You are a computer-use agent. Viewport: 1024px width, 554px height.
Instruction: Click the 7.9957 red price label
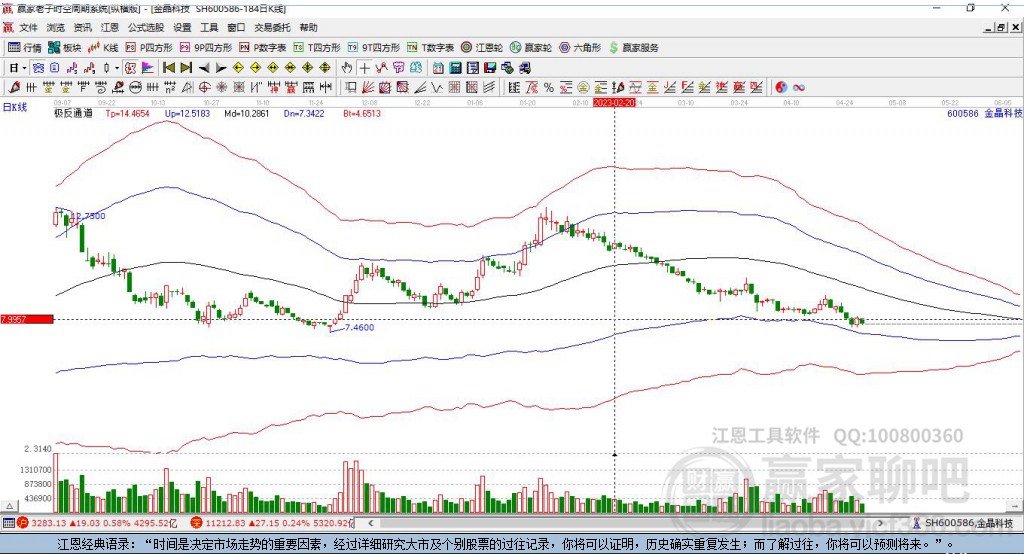tap(26, 319)
